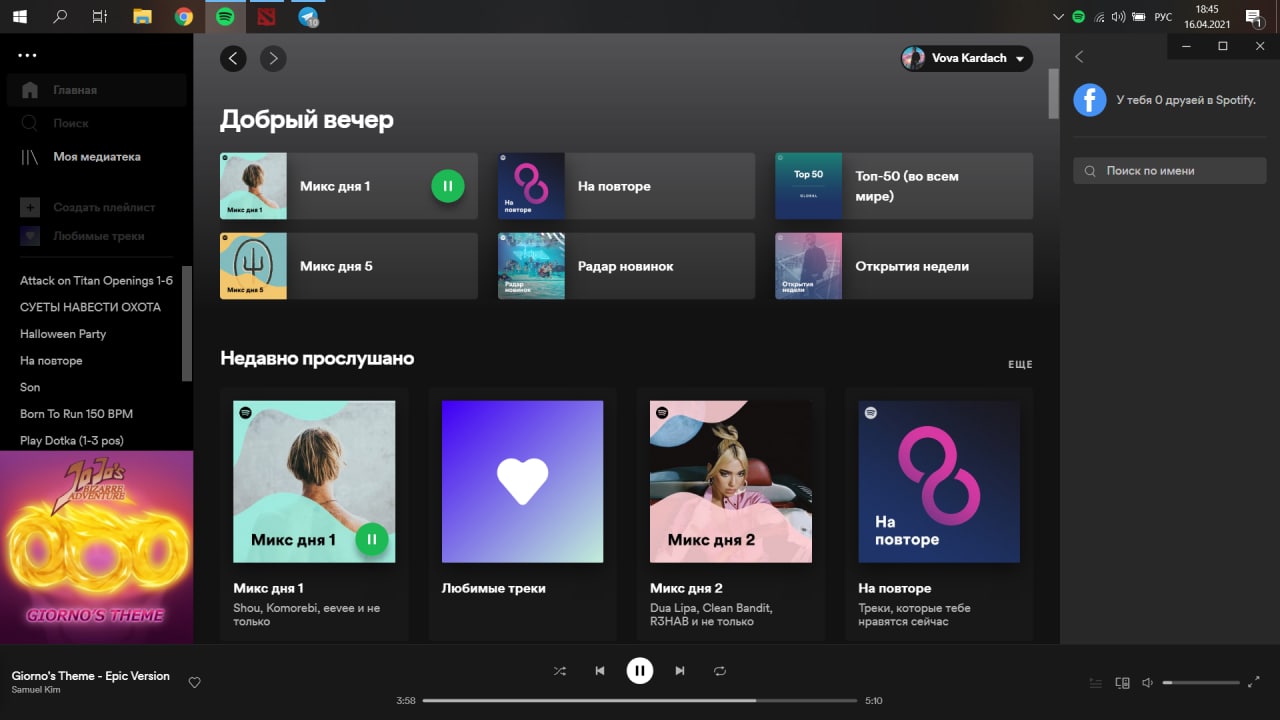
Task: Open Vova Kardach account dropdown
Action: point(966,58)
